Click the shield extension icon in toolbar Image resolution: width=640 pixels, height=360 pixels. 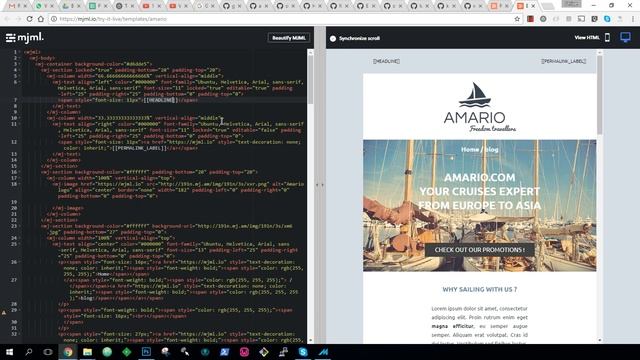click(594, 19)
